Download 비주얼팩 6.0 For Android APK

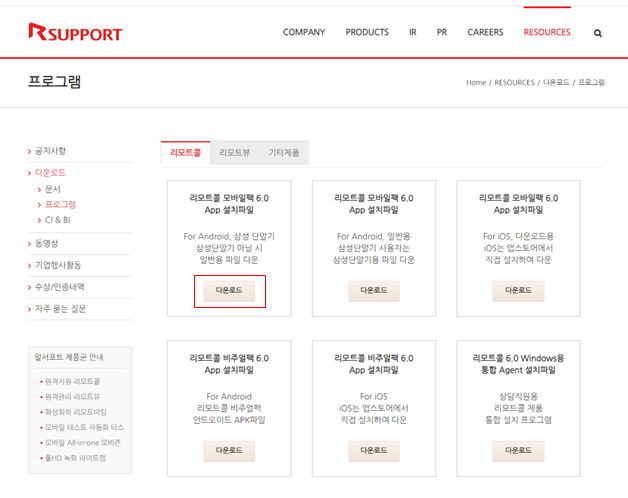(229, 451)
